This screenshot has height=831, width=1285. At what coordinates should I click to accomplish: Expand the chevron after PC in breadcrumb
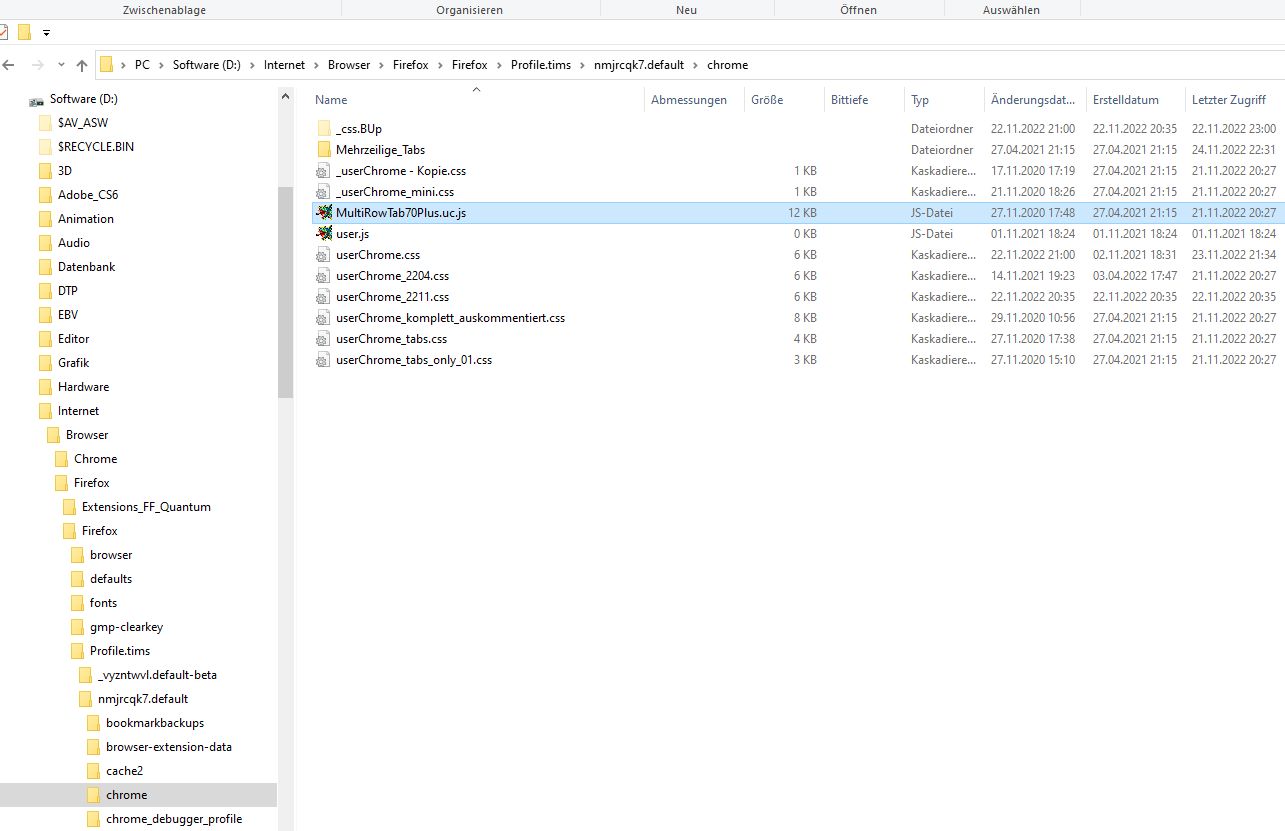[x=161, y=65]
